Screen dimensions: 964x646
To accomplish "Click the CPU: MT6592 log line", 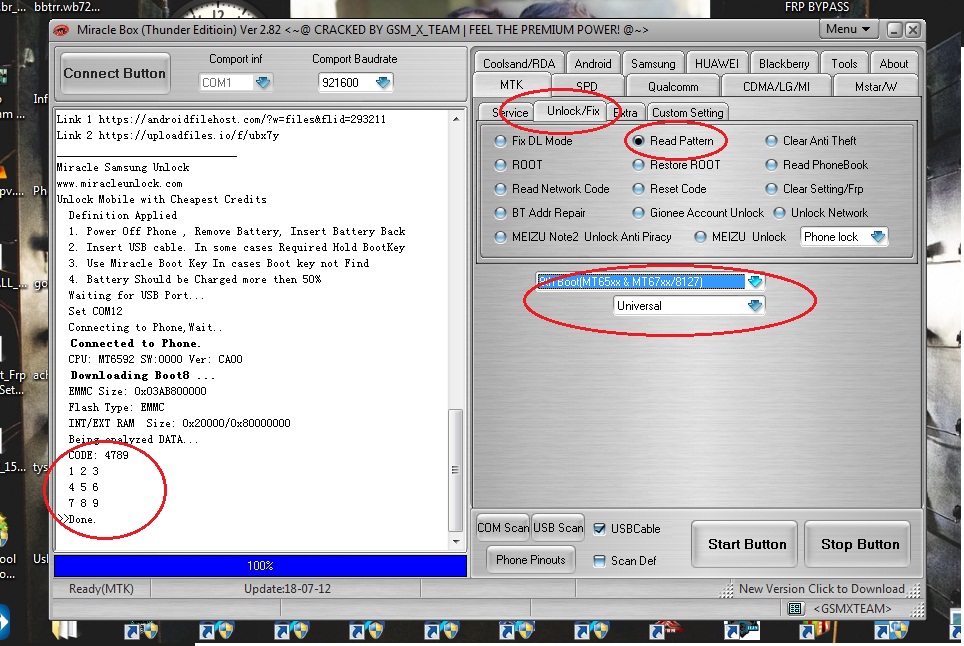I will pyautogui.click(x=155, y=359).
